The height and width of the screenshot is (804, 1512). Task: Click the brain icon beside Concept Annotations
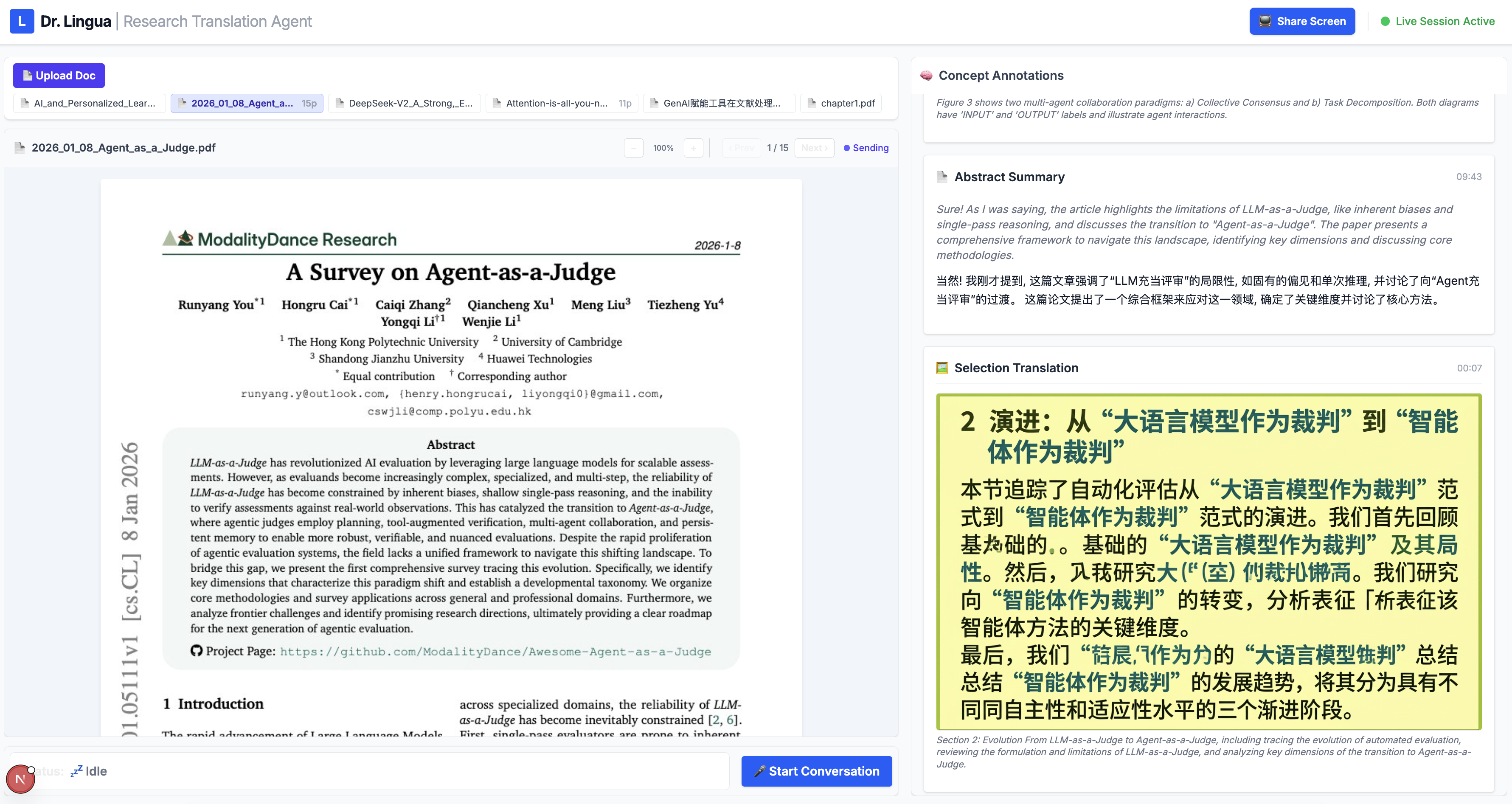click(x=926, y=76)
